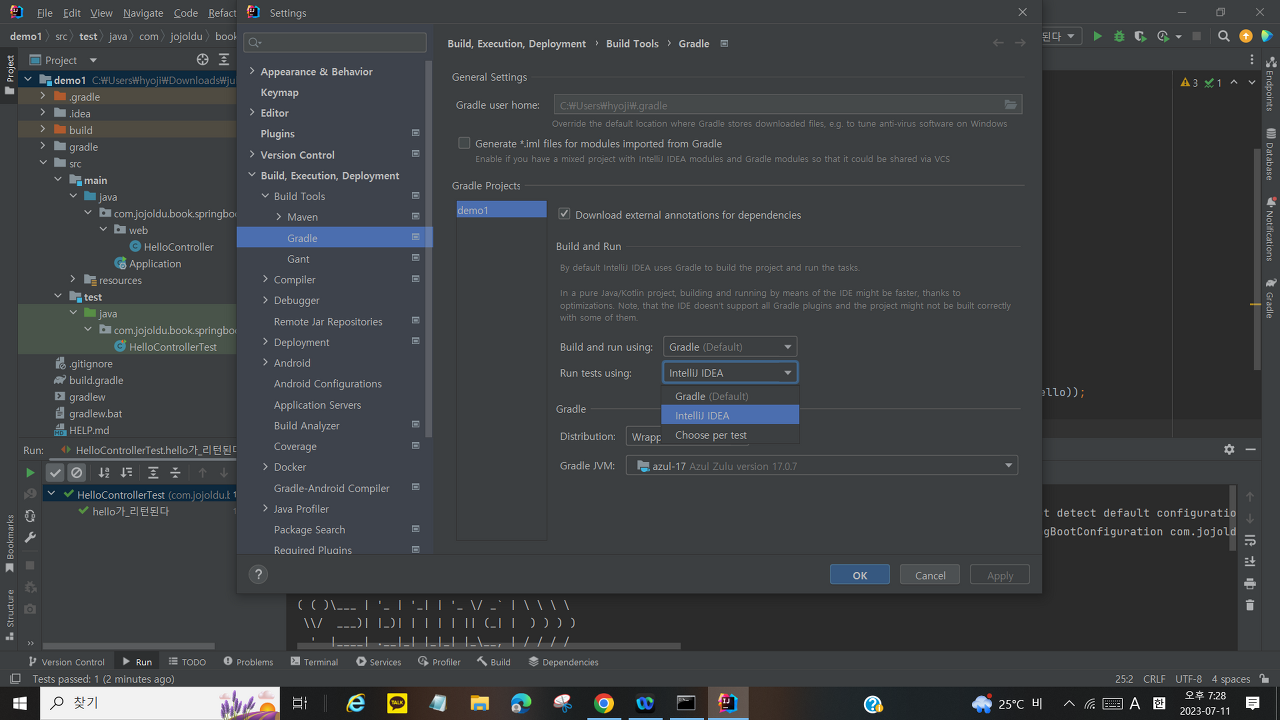The image size is (1280, 720).
Task: Expand the Editor settings node
Action: click(x=252, y=113)
